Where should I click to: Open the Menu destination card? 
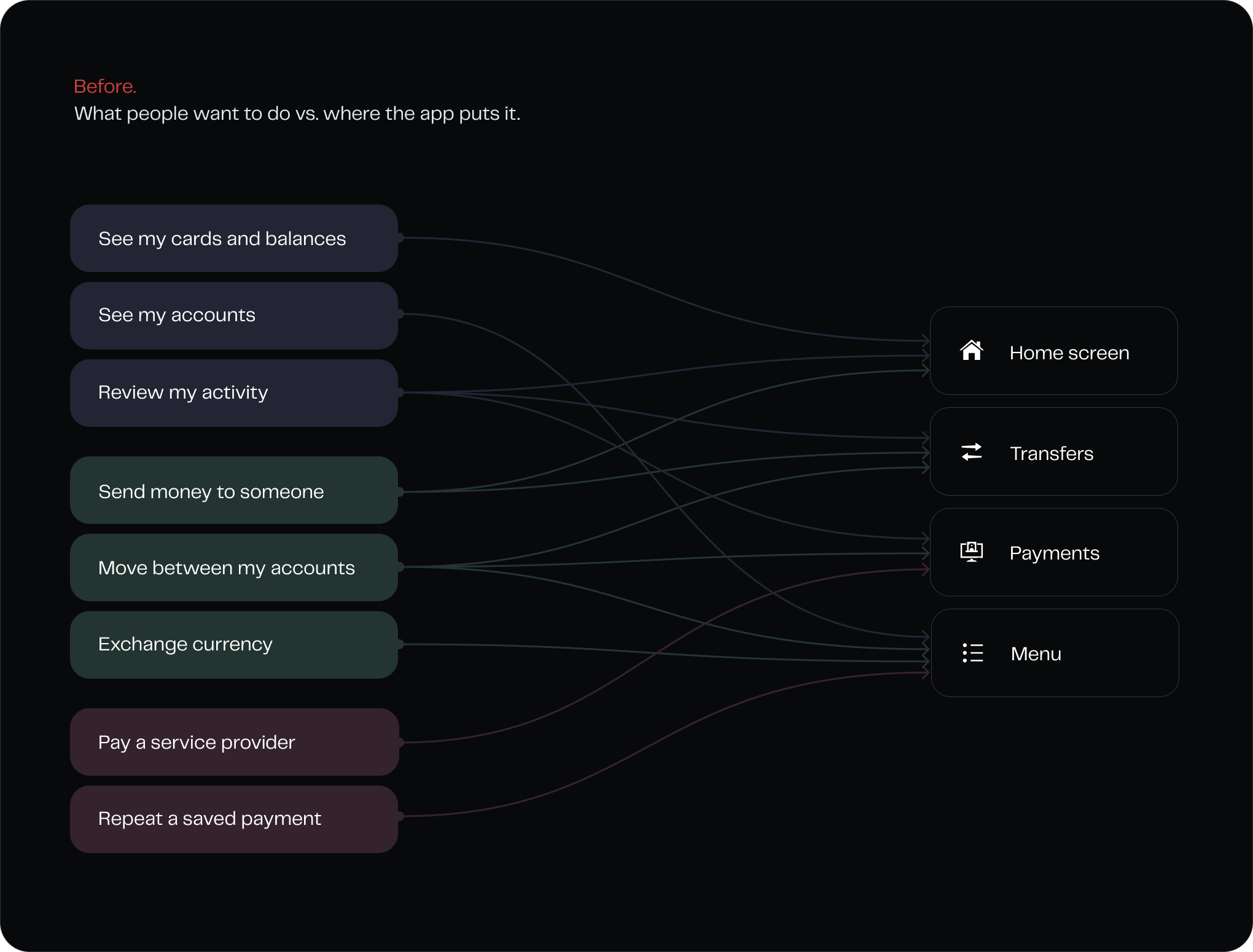[x=1055, y=653]
